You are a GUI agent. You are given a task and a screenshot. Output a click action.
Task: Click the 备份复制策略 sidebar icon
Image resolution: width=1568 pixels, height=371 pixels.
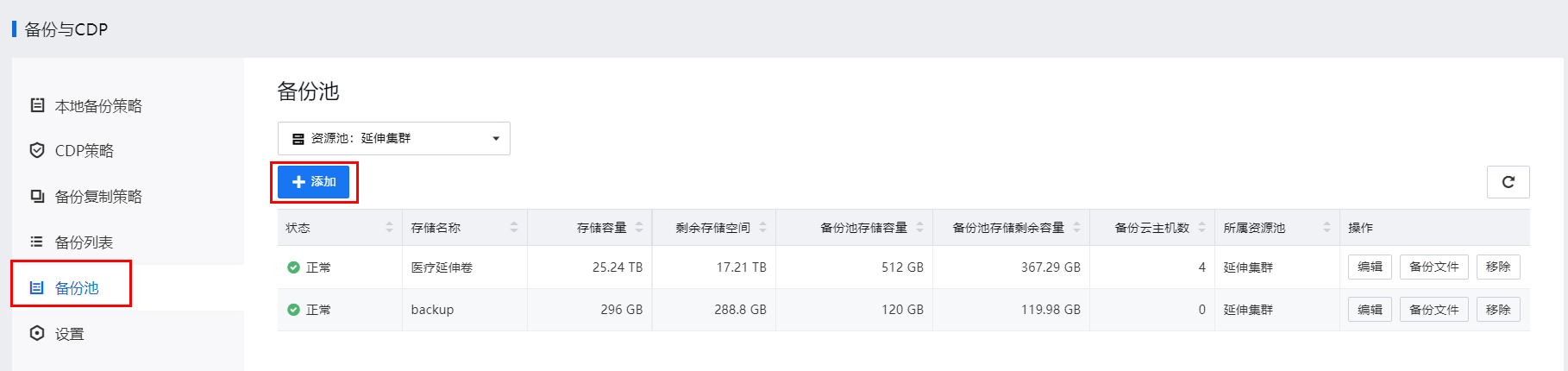click(37, 197)
